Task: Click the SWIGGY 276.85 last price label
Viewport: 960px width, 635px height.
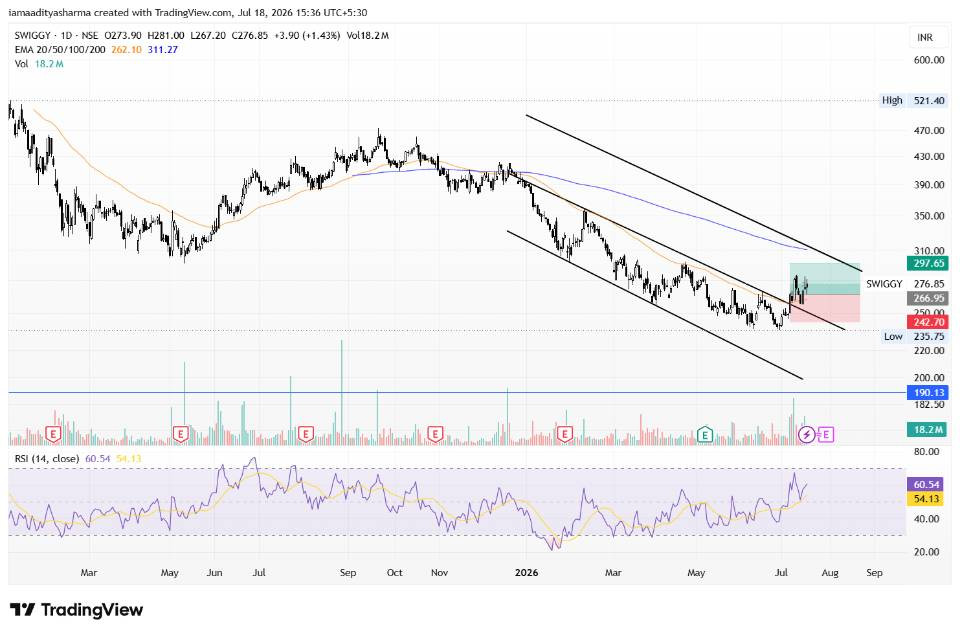Action: point(905,284)
